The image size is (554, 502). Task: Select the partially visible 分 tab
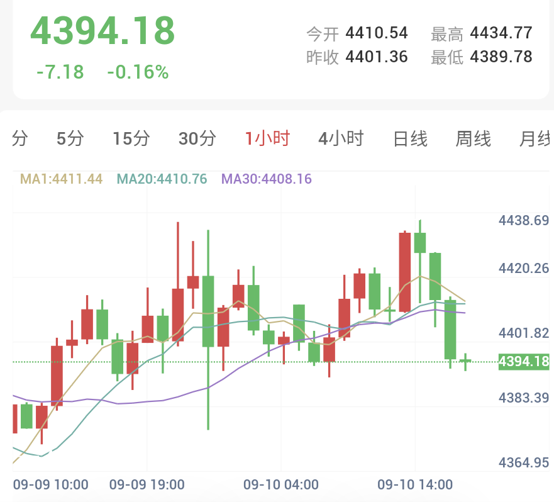tap(19, 138)
